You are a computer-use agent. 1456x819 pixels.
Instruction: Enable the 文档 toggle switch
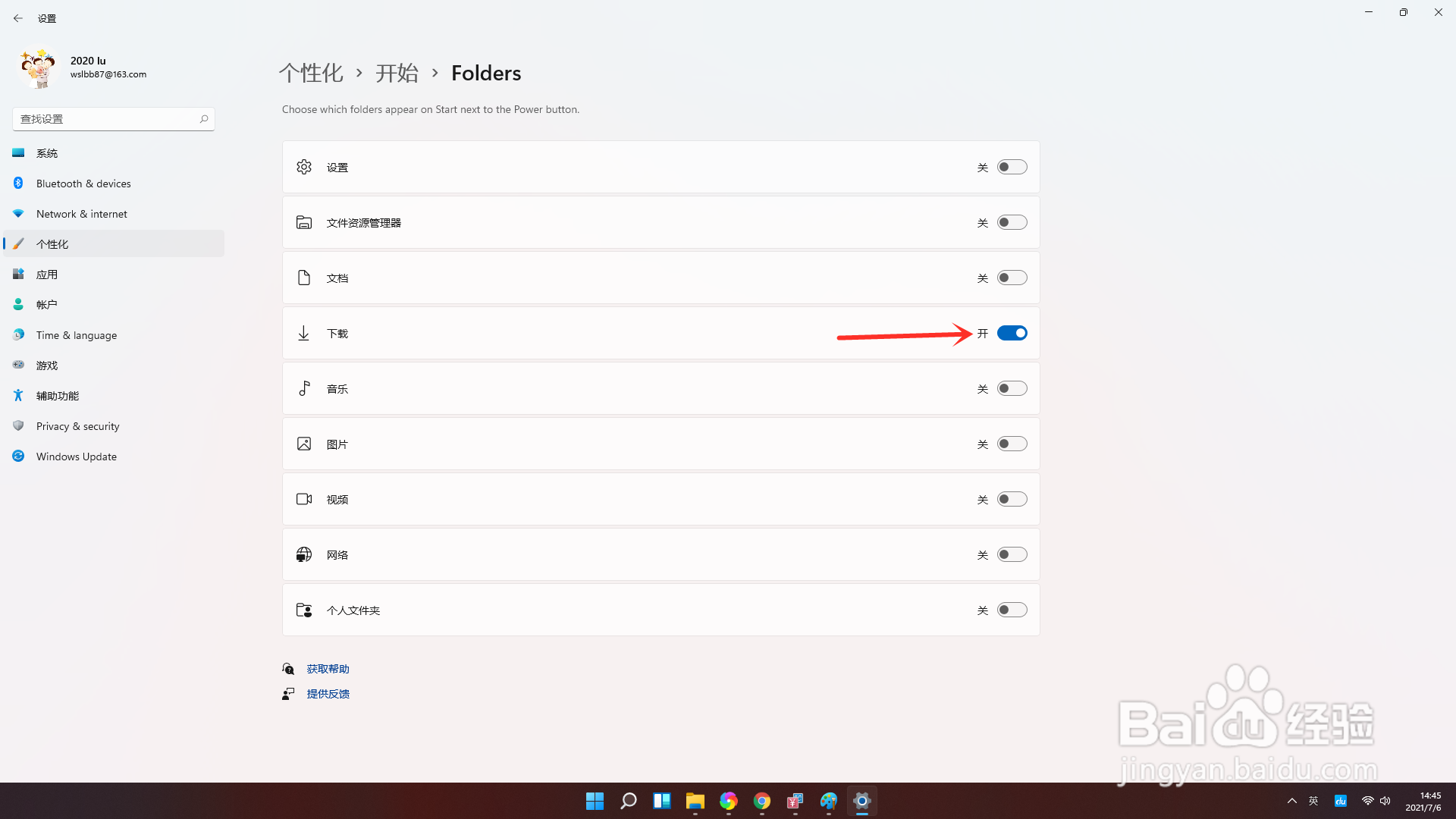coord(1012,278)
